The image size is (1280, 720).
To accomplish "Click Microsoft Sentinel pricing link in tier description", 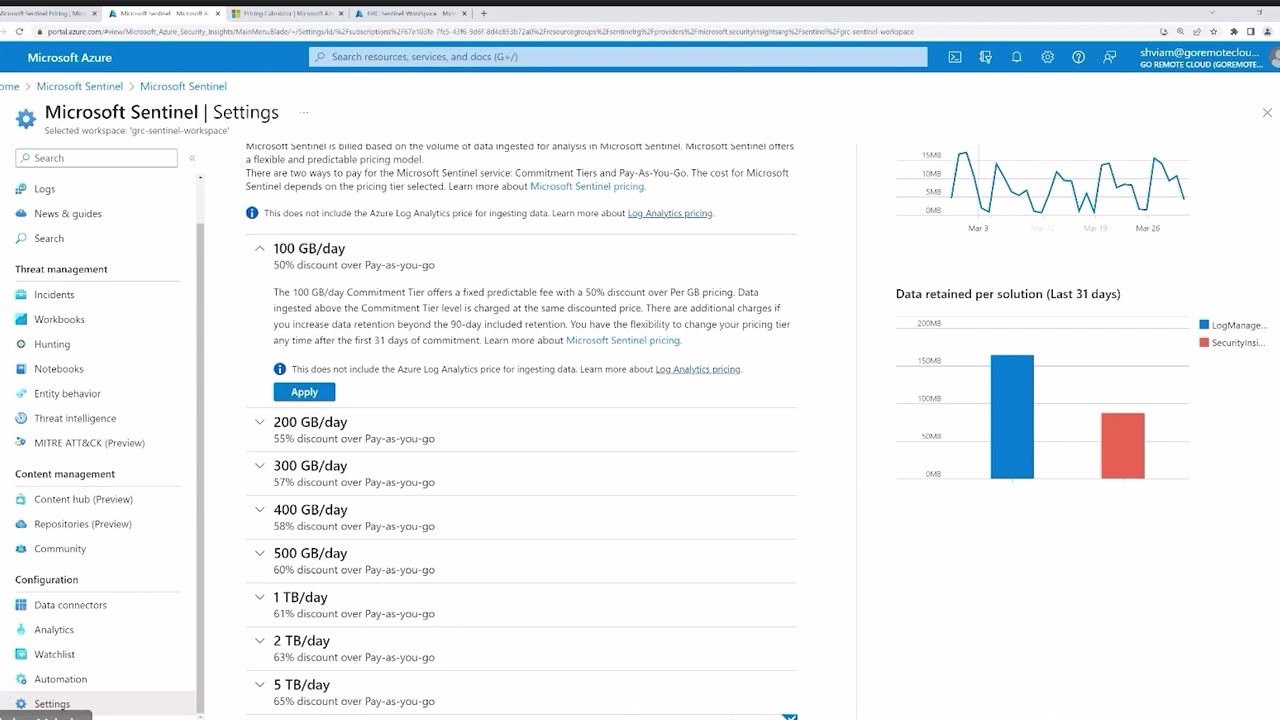I will click(623, 340).
